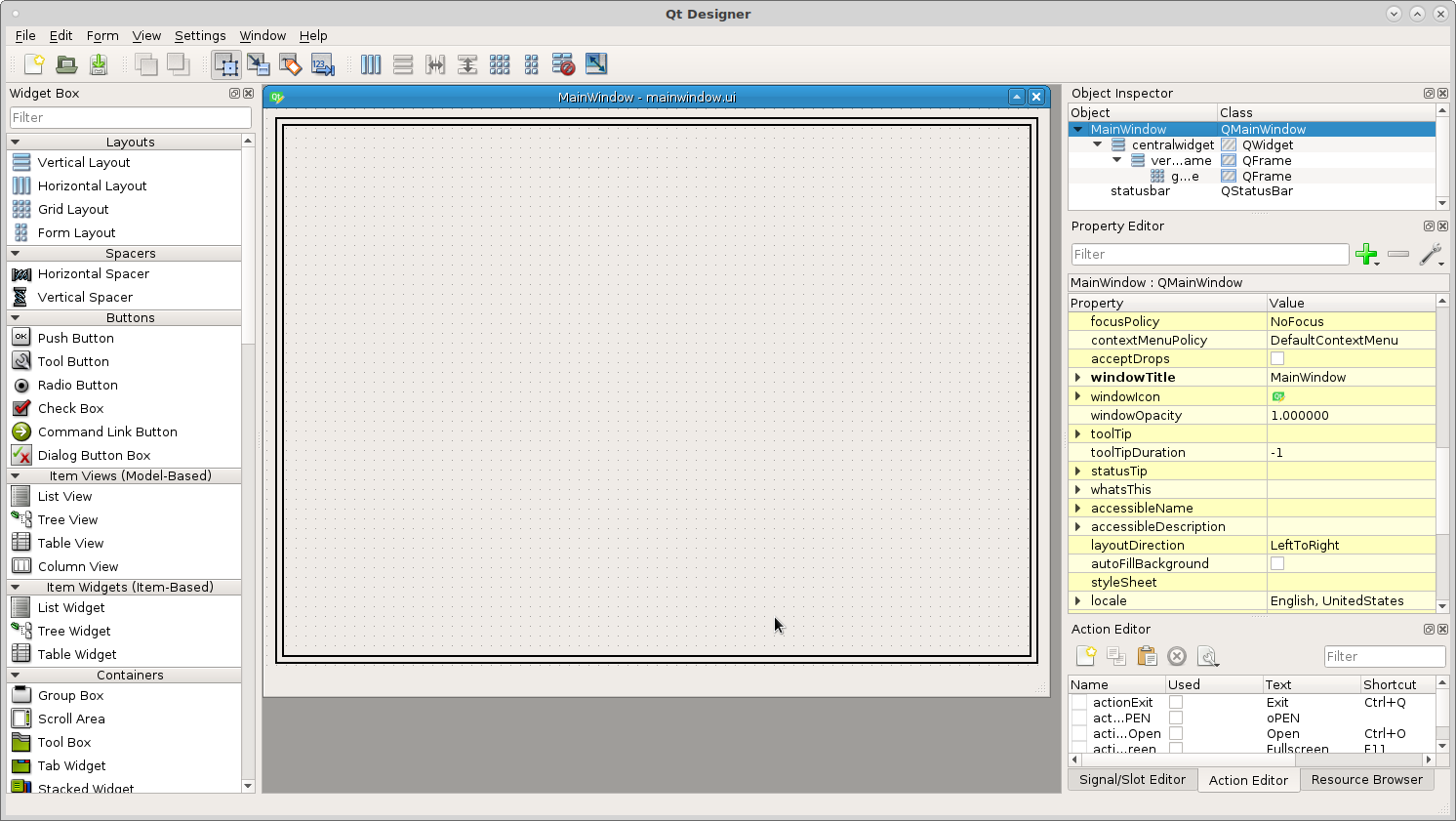Screen dimensions: 1456x821
Task: Open the Form menu
Action: pos(102,35)
